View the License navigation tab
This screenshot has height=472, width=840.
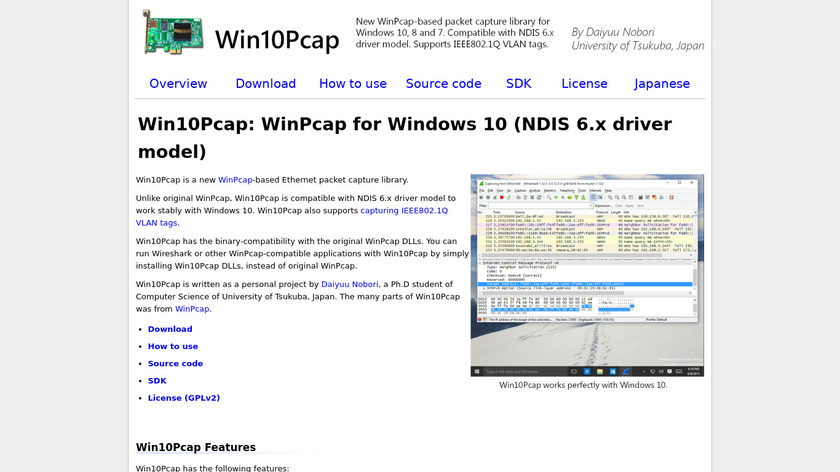(584, 84)
